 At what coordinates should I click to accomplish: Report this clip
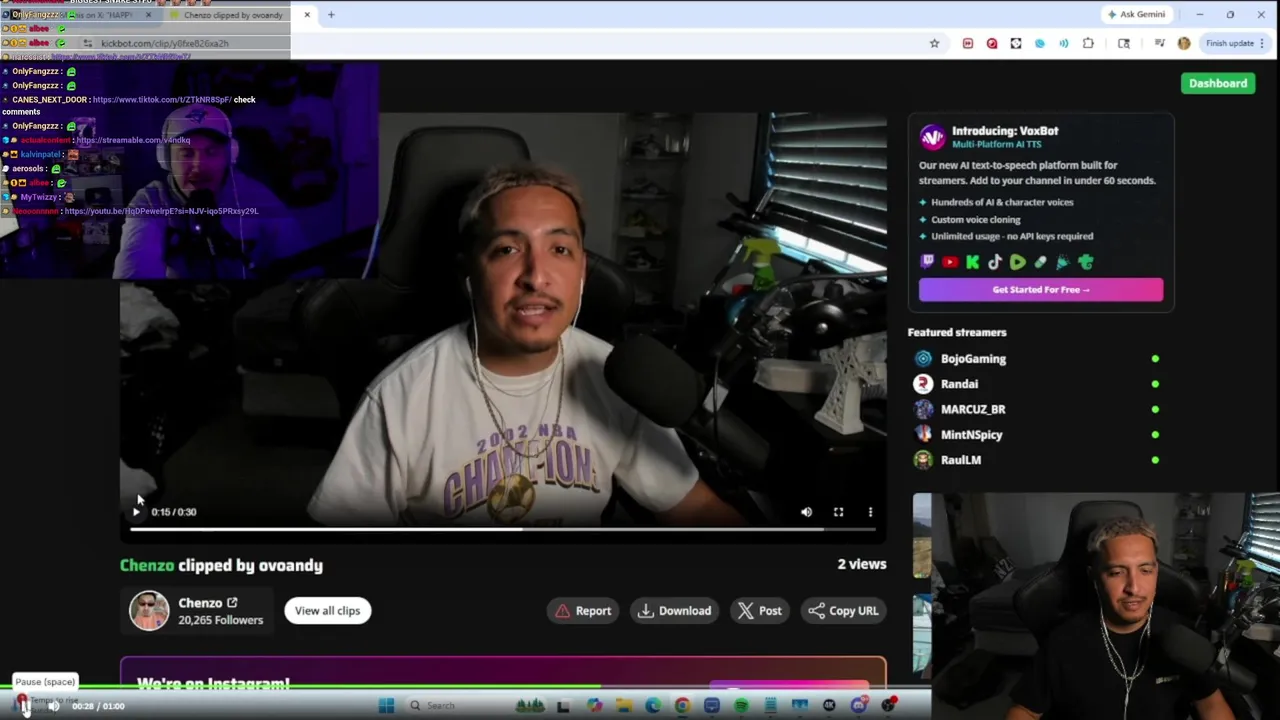583,610
